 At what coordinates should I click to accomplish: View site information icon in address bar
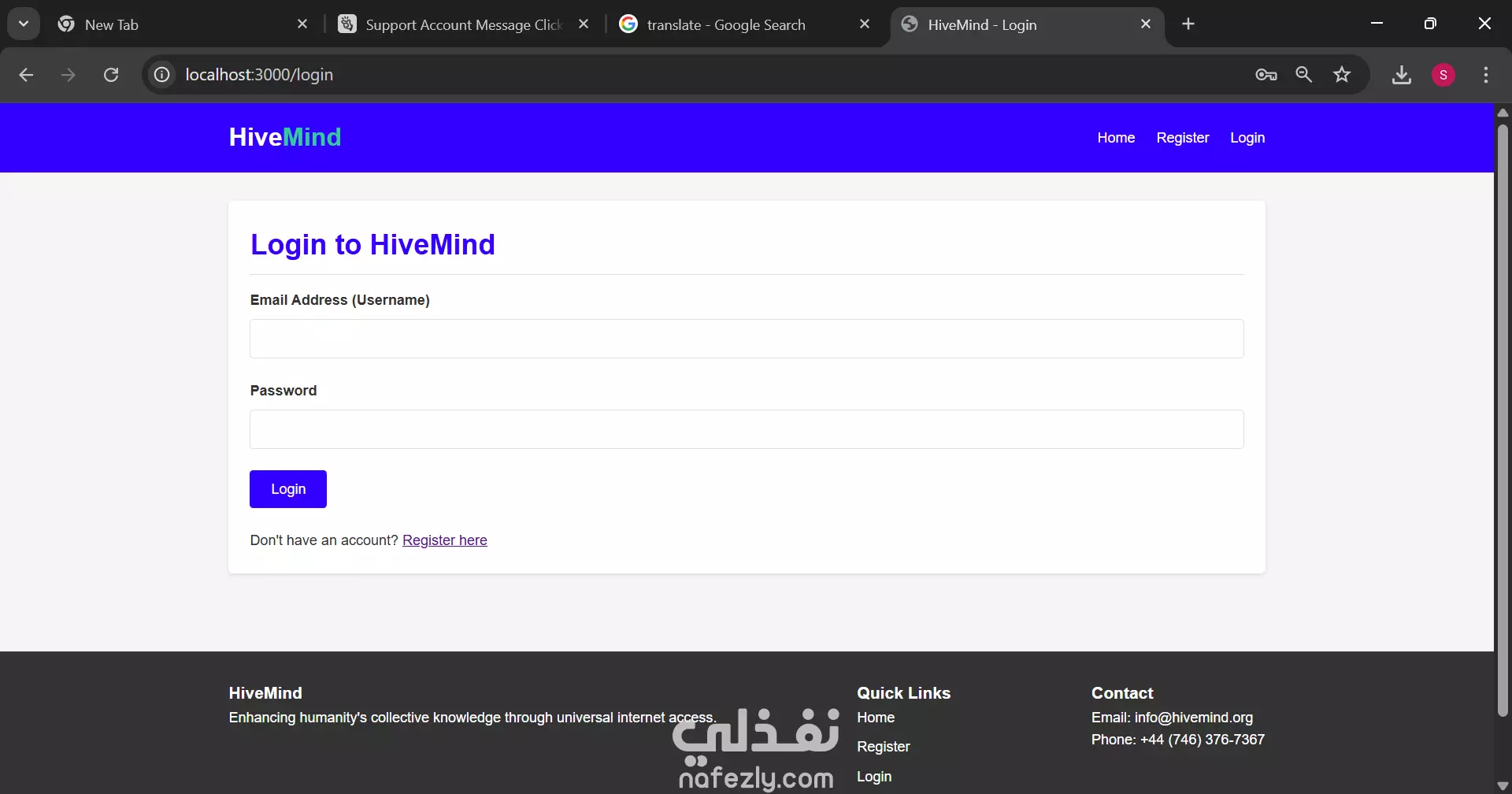coord(161,75)
